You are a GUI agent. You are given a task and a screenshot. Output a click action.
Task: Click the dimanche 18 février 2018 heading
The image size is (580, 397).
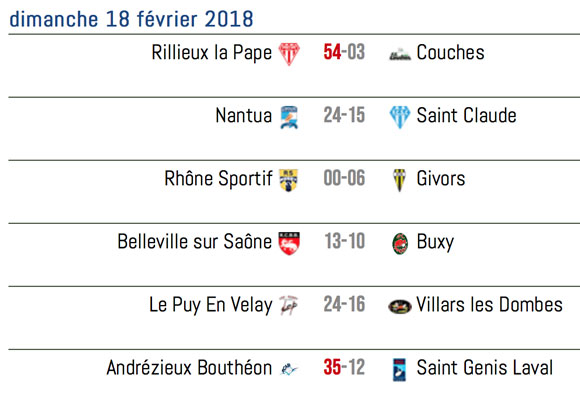click(131, 19)
